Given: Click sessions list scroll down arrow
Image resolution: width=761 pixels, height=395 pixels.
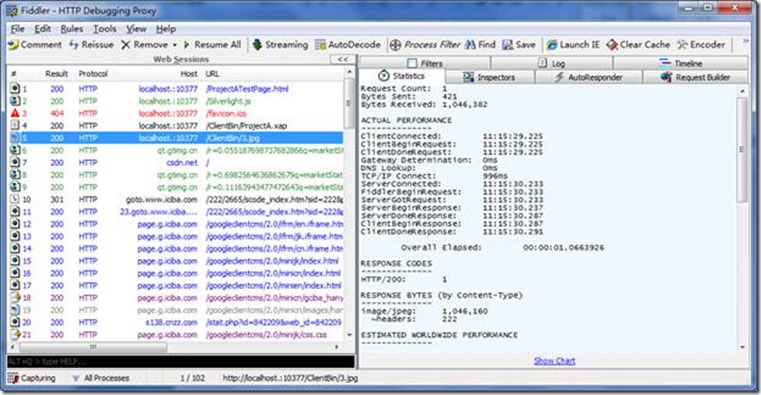Looking at the screenshot, I should (349, 335).
